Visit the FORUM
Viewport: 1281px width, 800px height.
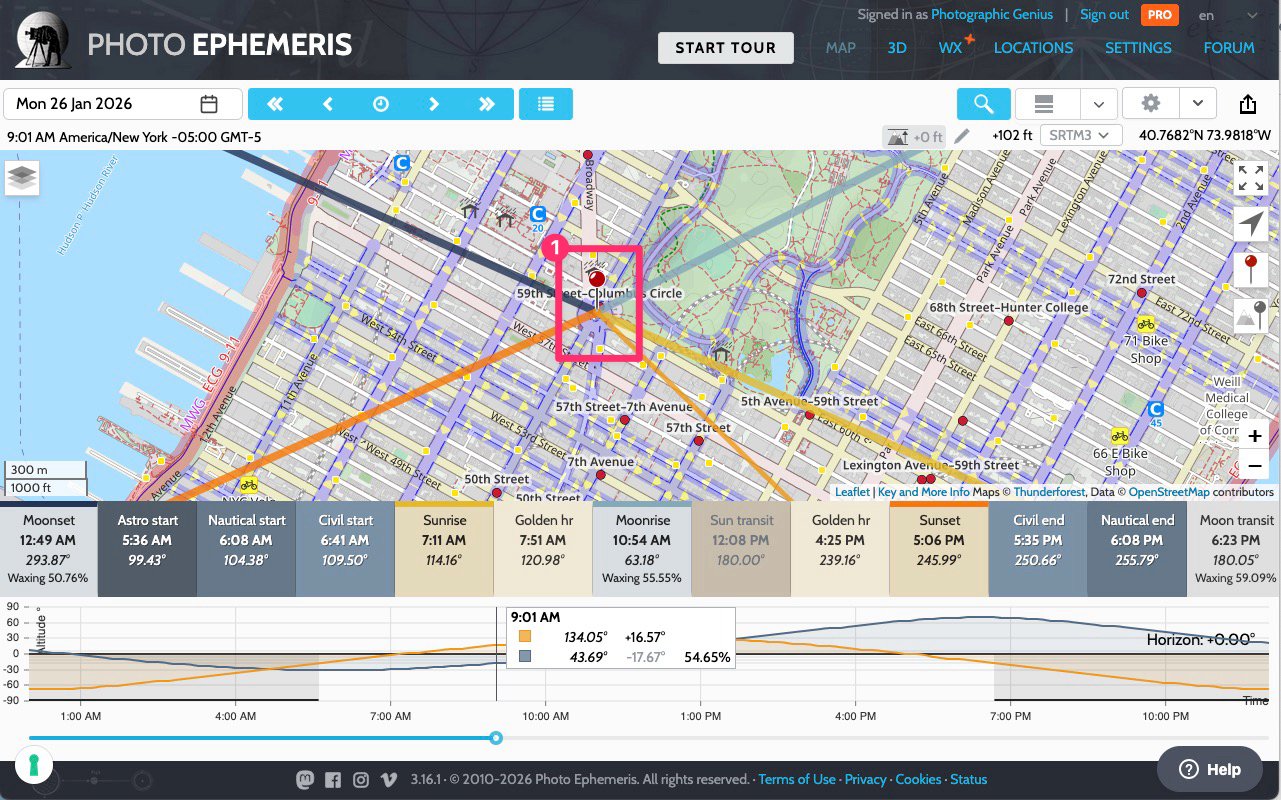(x=1229, y=47)
